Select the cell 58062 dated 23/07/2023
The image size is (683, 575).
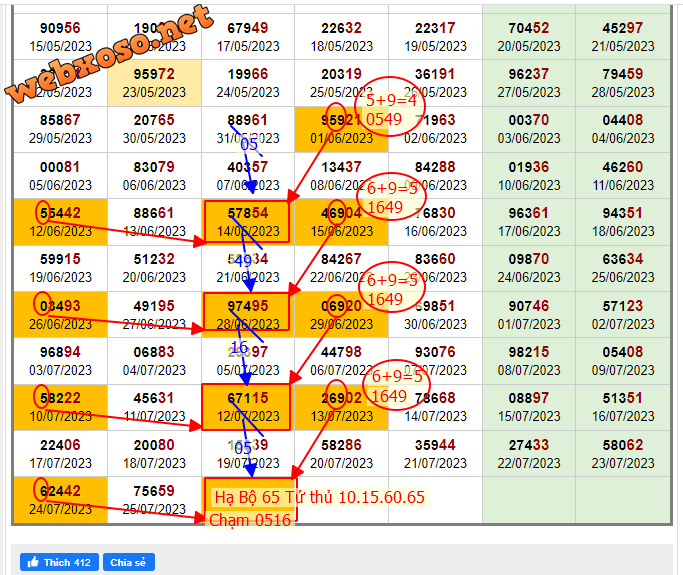623,453
